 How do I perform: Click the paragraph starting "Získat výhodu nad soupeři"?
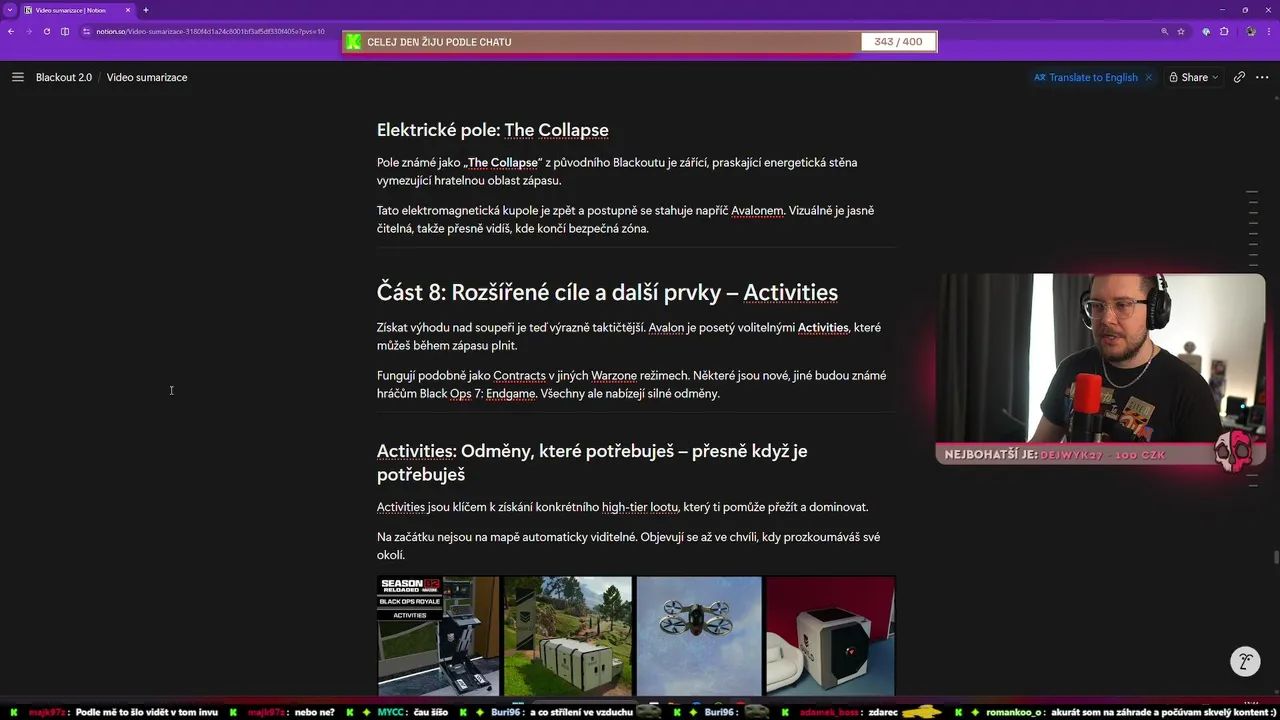628,336
